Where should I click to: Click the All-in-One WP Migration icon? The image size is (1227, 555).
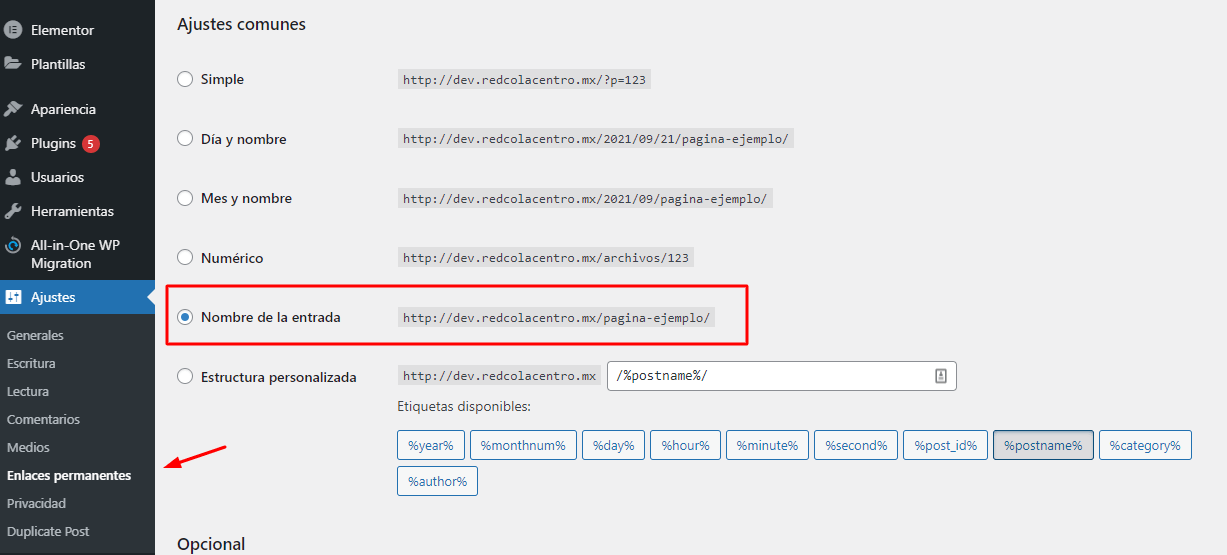(13, 245)
